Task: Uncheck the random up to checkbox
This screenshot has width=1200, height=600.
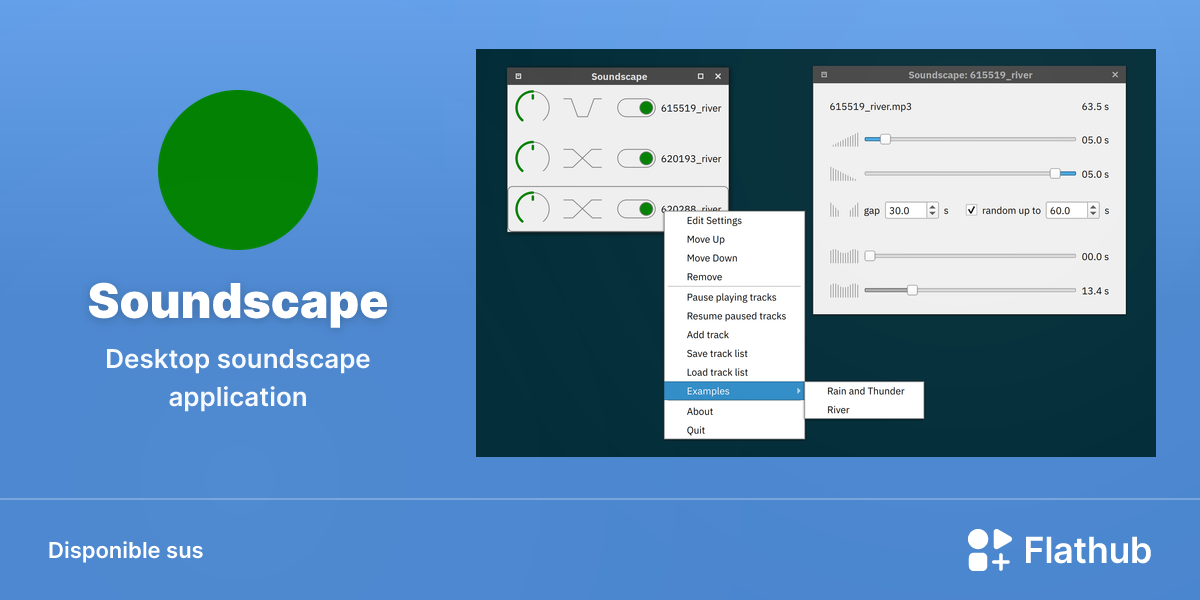Action: (x=971, y=210)
